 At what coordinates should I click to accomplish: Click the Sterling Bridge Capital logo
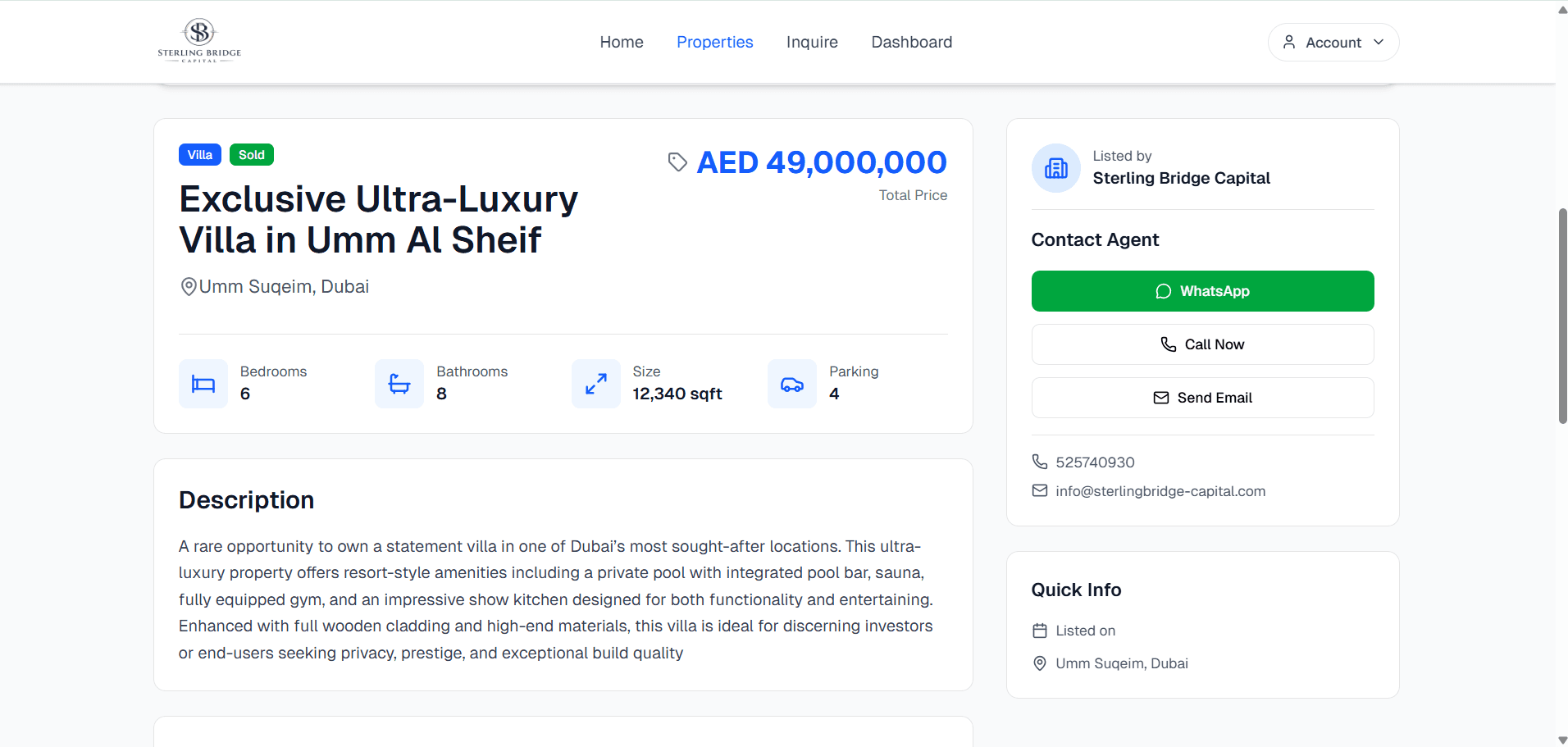pos(199,41)
